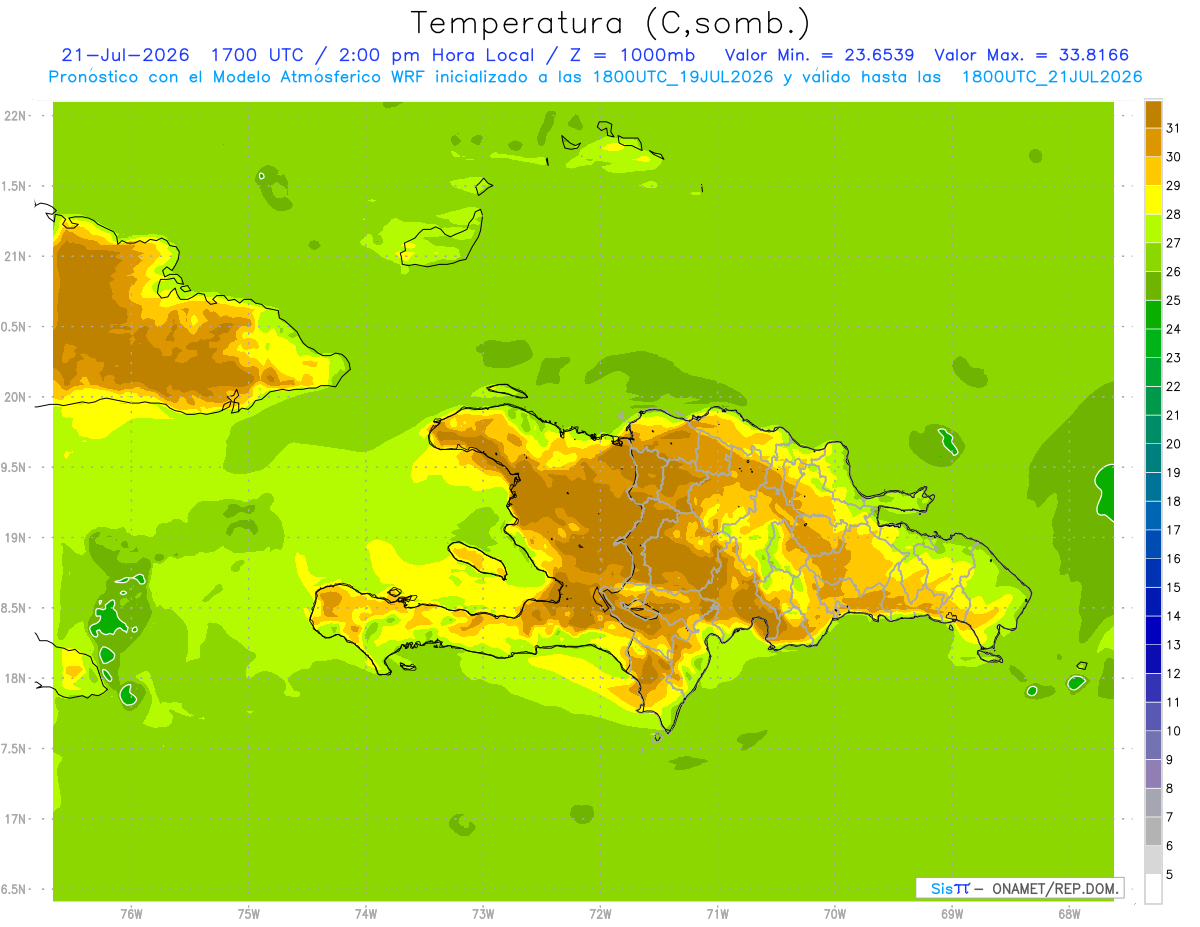Select the '21-Jul-2026' forecast date text
The width and height of the screenshot is (1200, 927).
(126, 55)
